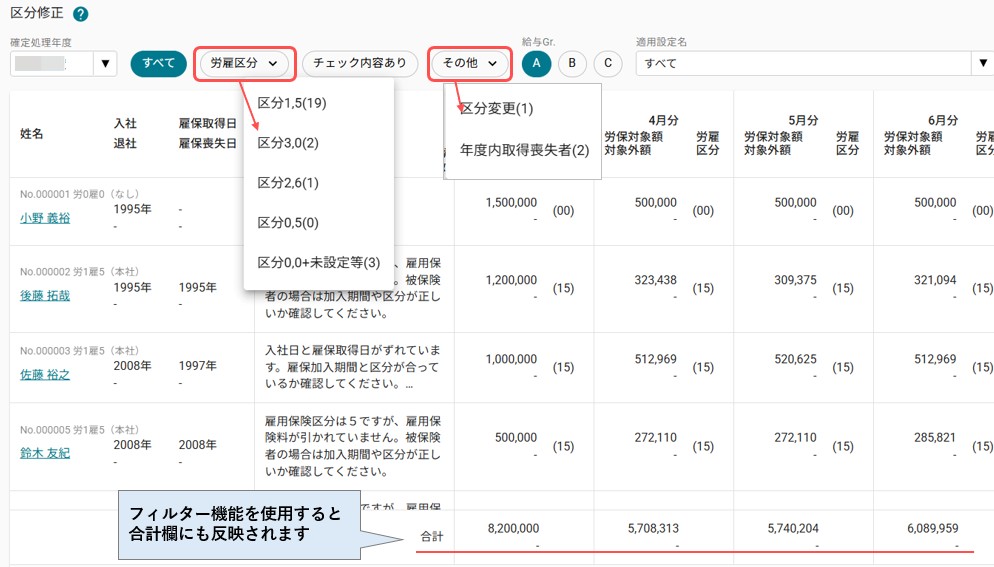Click the 確定処理年度 year field
Image resolution: width=994 pixels, height=567 pixels.
pyautogui.click(x=52, y=63)
